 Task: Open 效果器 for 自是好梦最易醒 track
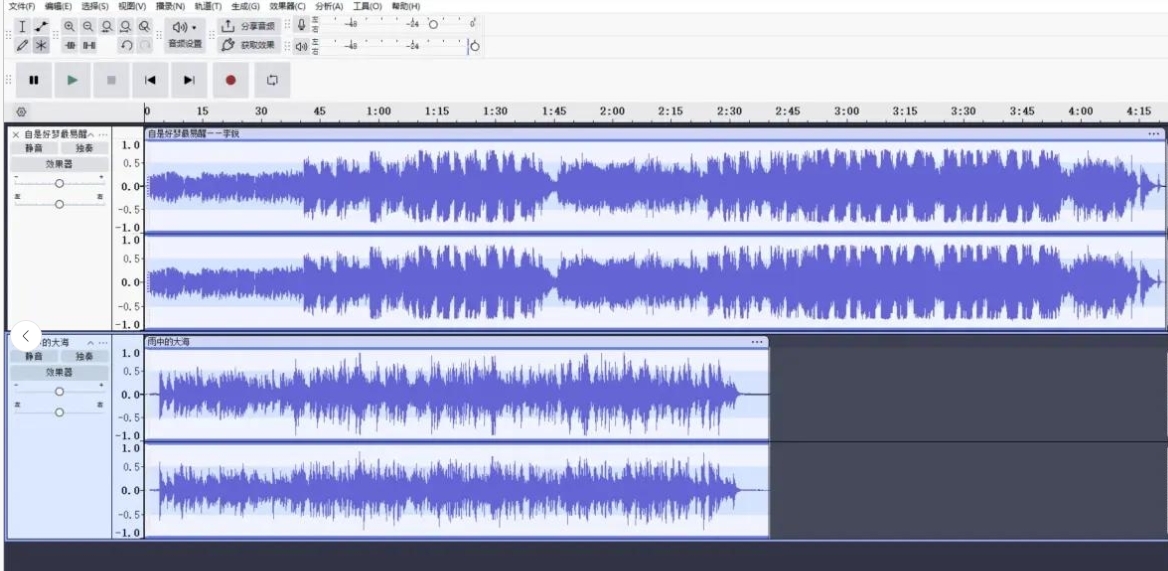pos(60,164)
